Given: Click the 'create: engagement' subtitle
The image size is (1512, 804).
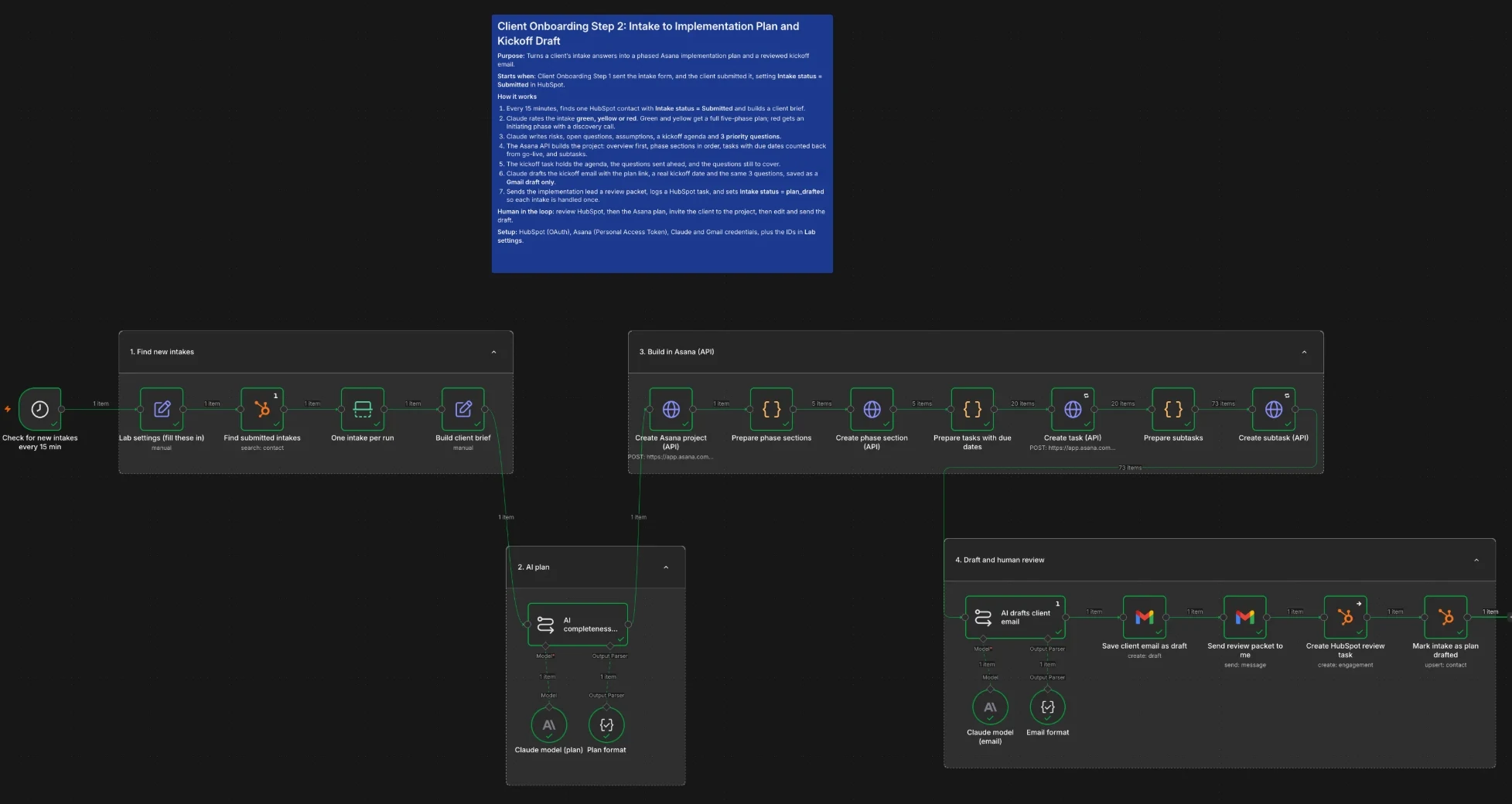Looking at the screenshot, I should coord(1346,665).
